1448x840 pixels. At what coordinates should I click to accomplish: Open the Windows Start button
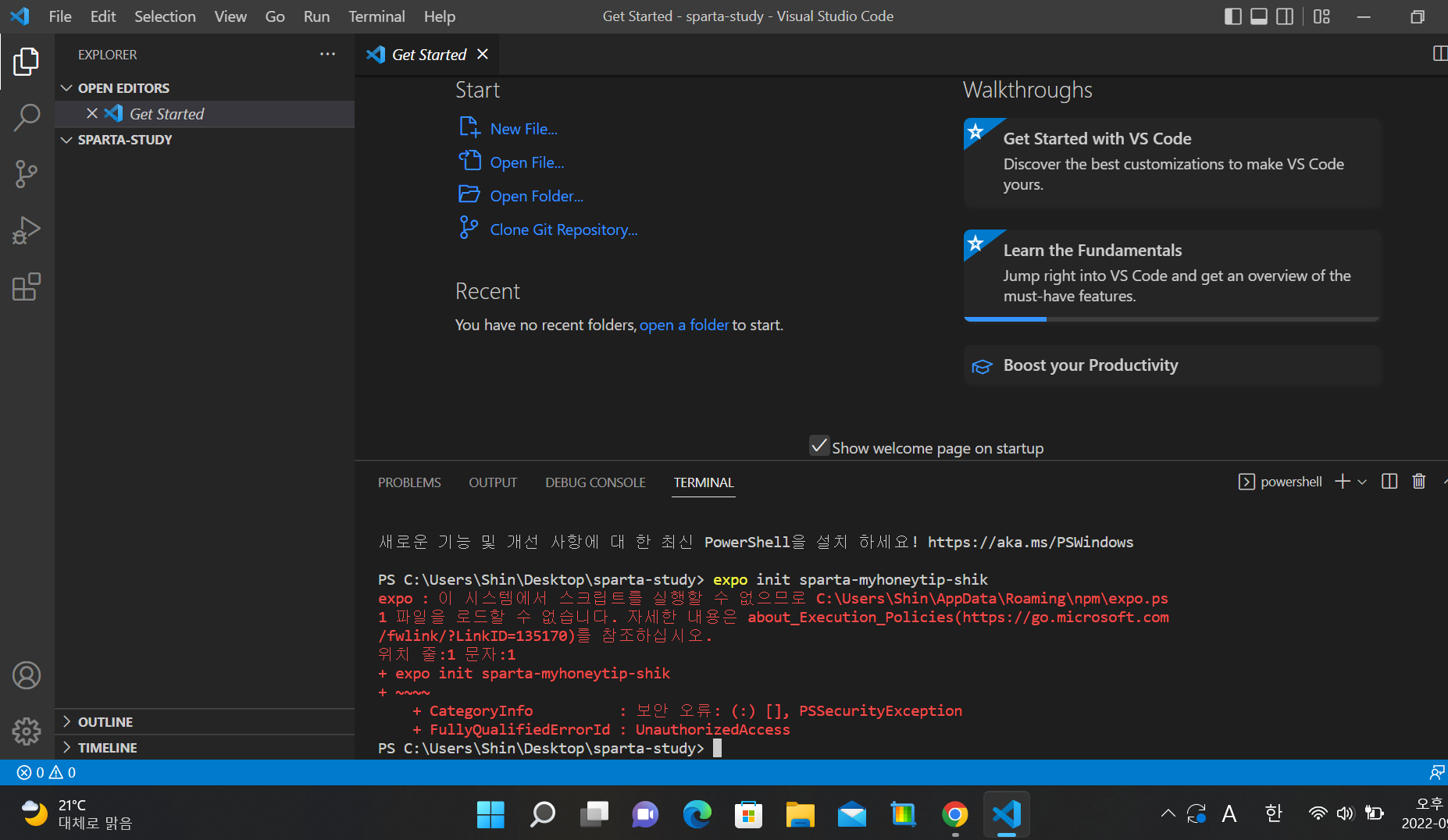pos(490,814)
